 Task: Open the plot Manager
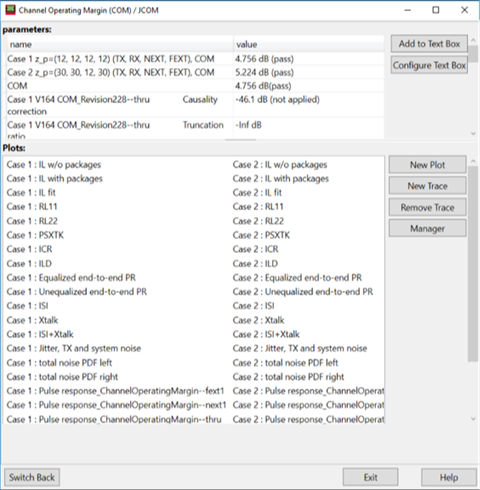pyautogui.click(x=427, y=228)
